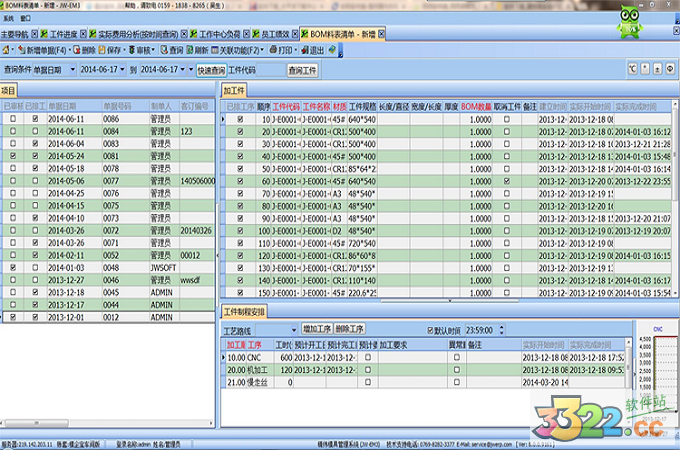Expand the 打印 dropdown arrow

coord(296,50)
